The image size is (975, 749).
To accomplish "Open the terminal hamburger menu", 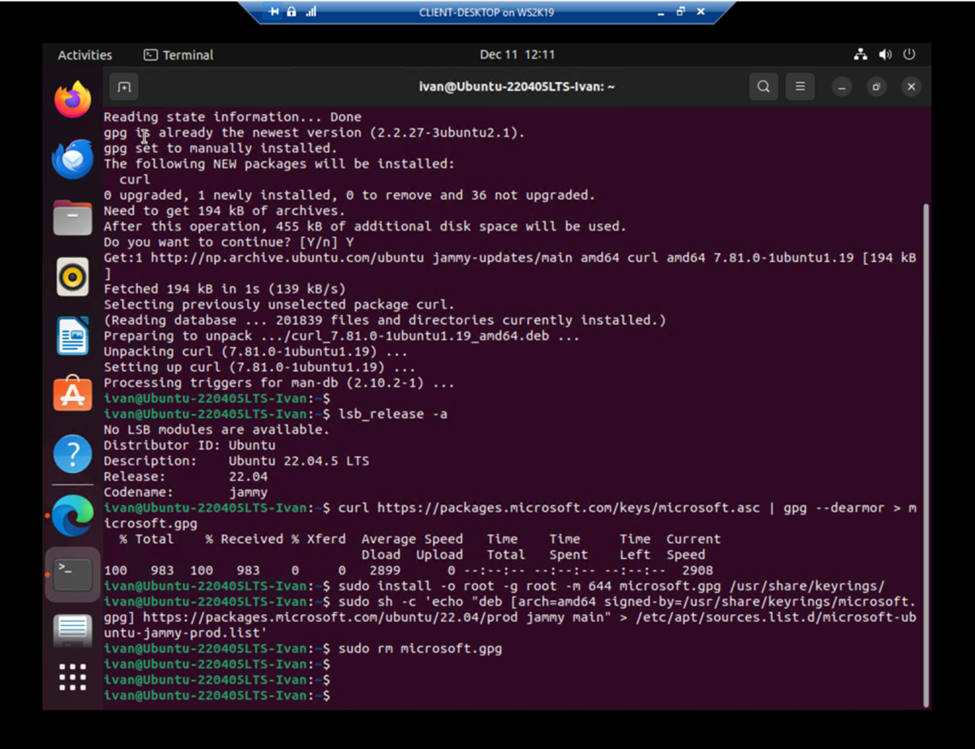I will click(800, 87).
